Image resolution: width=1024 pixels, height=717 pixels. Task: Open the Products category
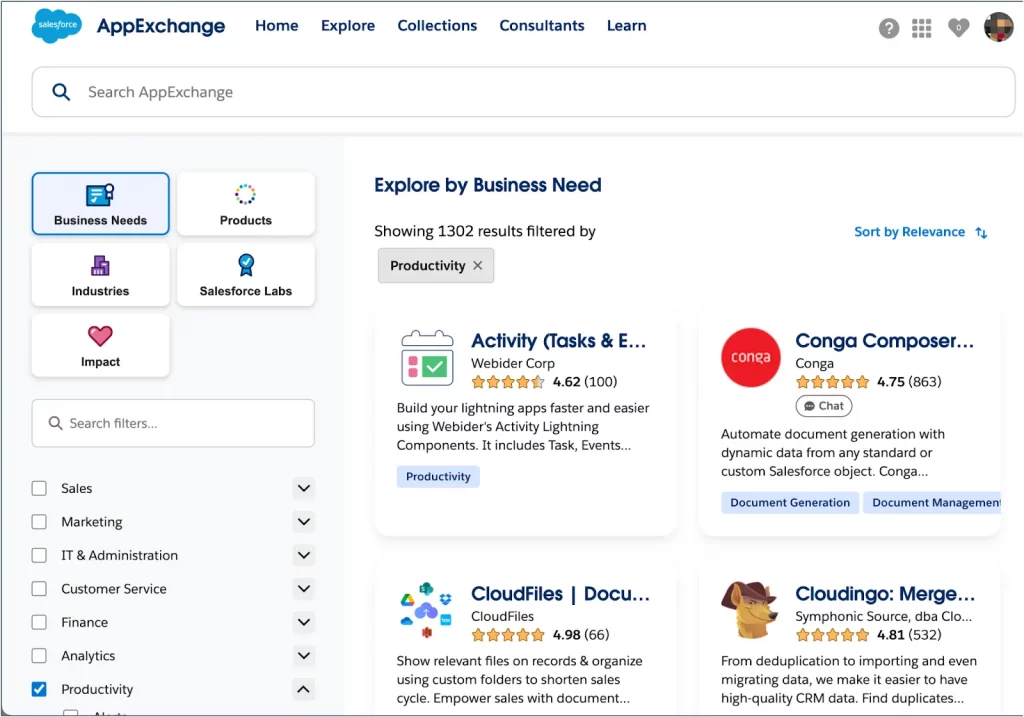click(x=246, y=203)
